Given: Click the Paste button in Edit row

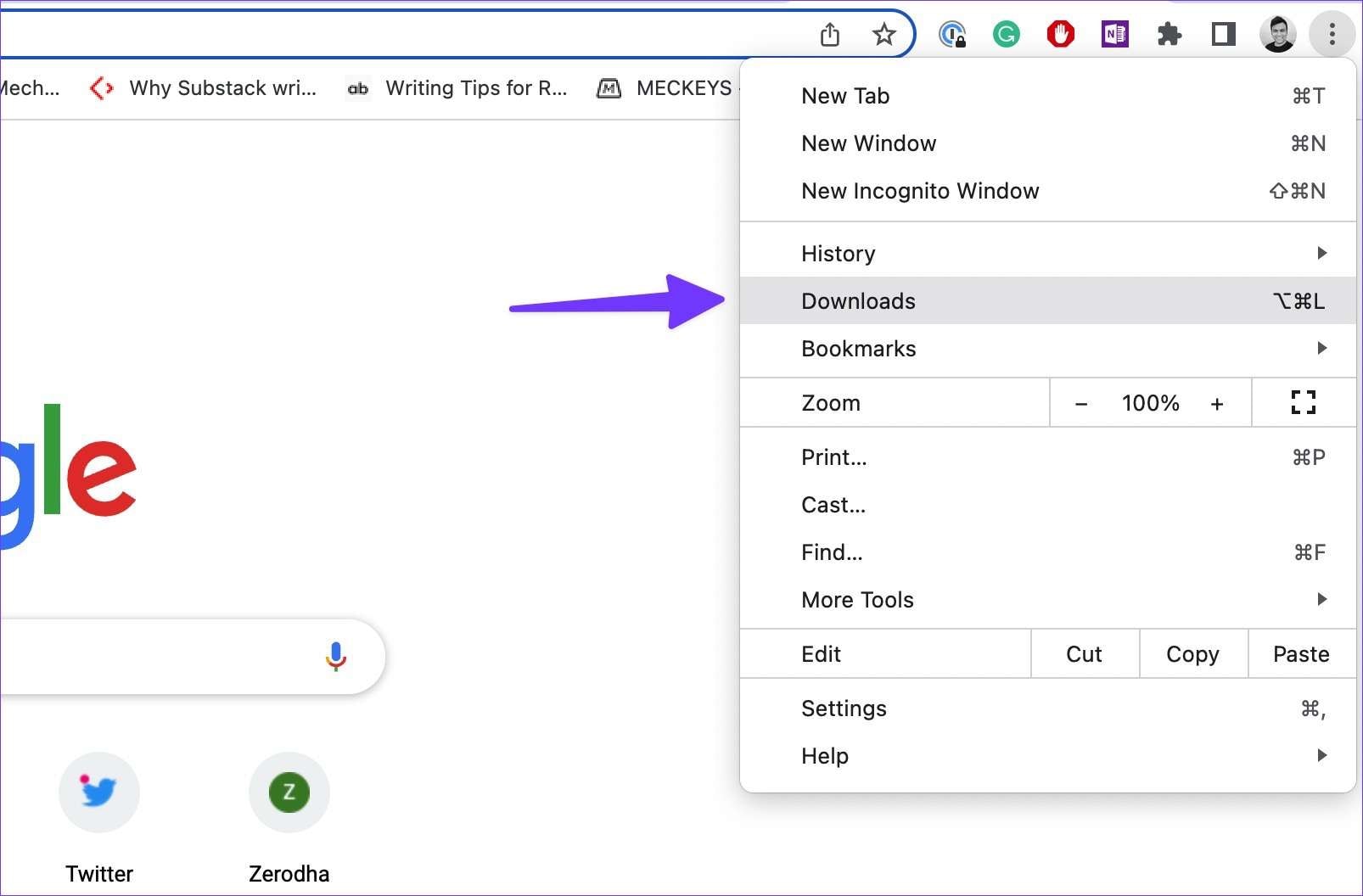Looking at the screenshot, I should pyautogui.click(x=1302, y=654).
